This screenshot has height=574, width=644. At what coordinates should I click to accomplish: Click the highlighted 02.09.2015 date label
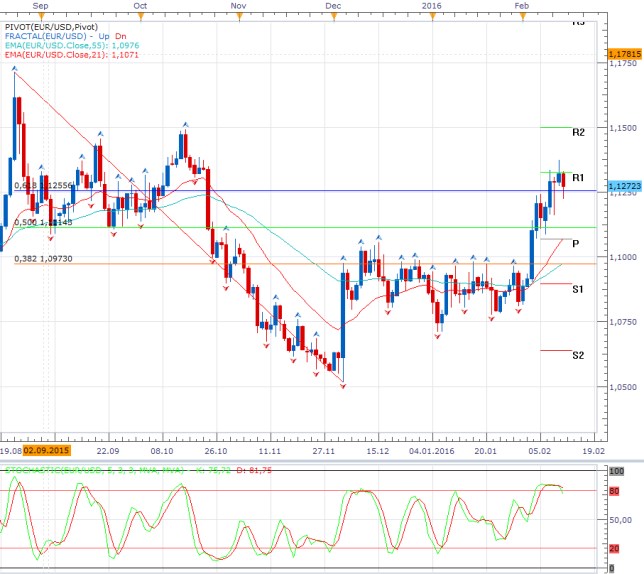click(x=46, y=451)
